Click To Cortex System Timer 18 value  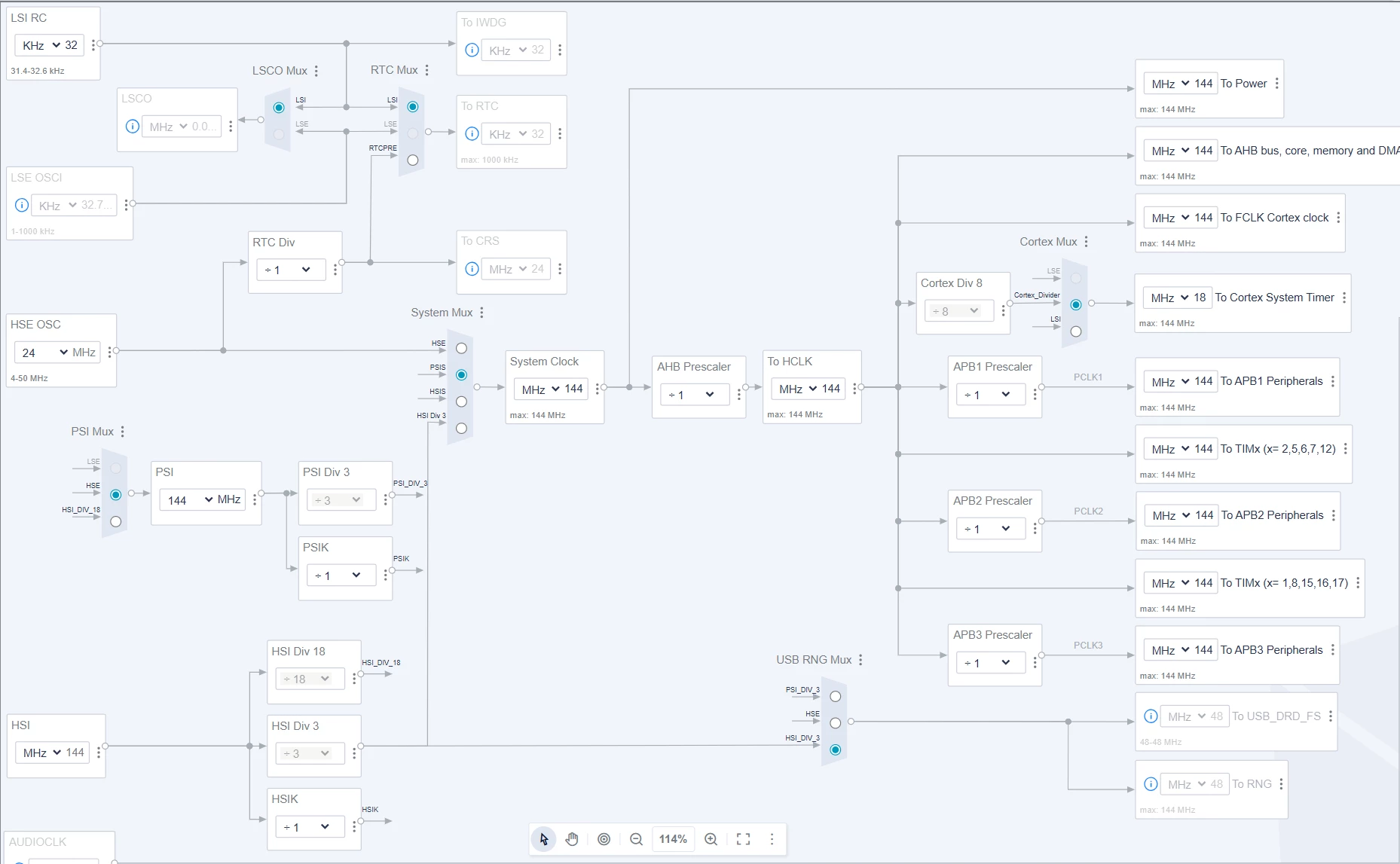pos(1200,298)
